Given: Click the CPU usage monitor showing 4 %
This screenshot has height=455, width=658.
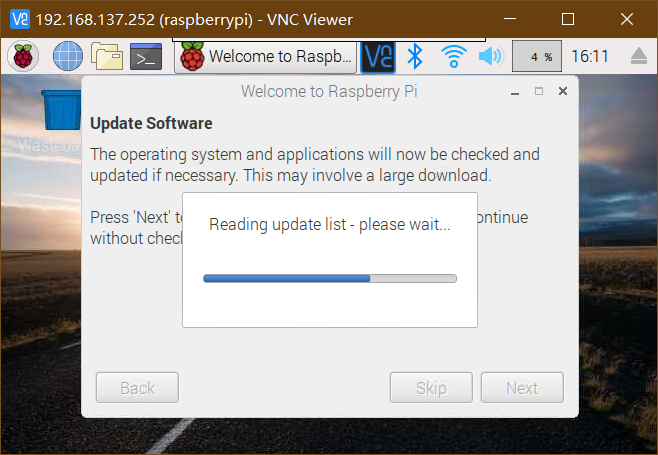Looking at the screenshot, I should point(537,56).
